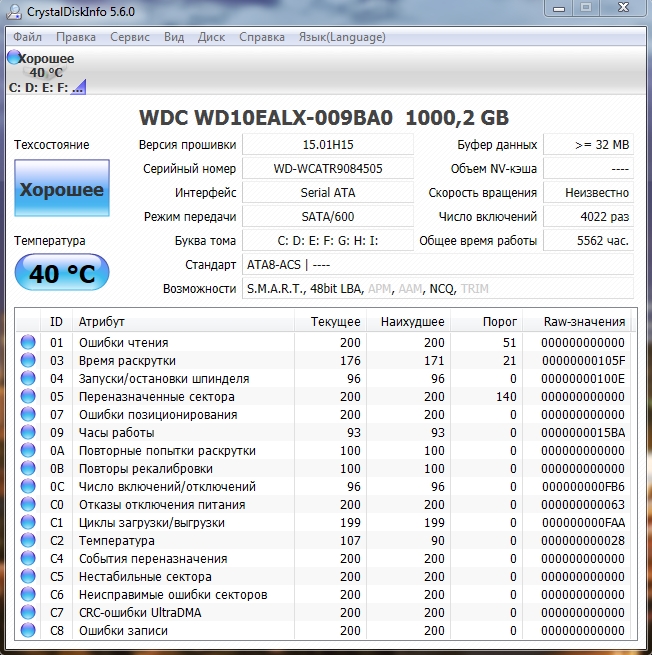This screenshot has width=652, height=655.
Task: Close the CrystalDiskInfo window
Action: 623,8
